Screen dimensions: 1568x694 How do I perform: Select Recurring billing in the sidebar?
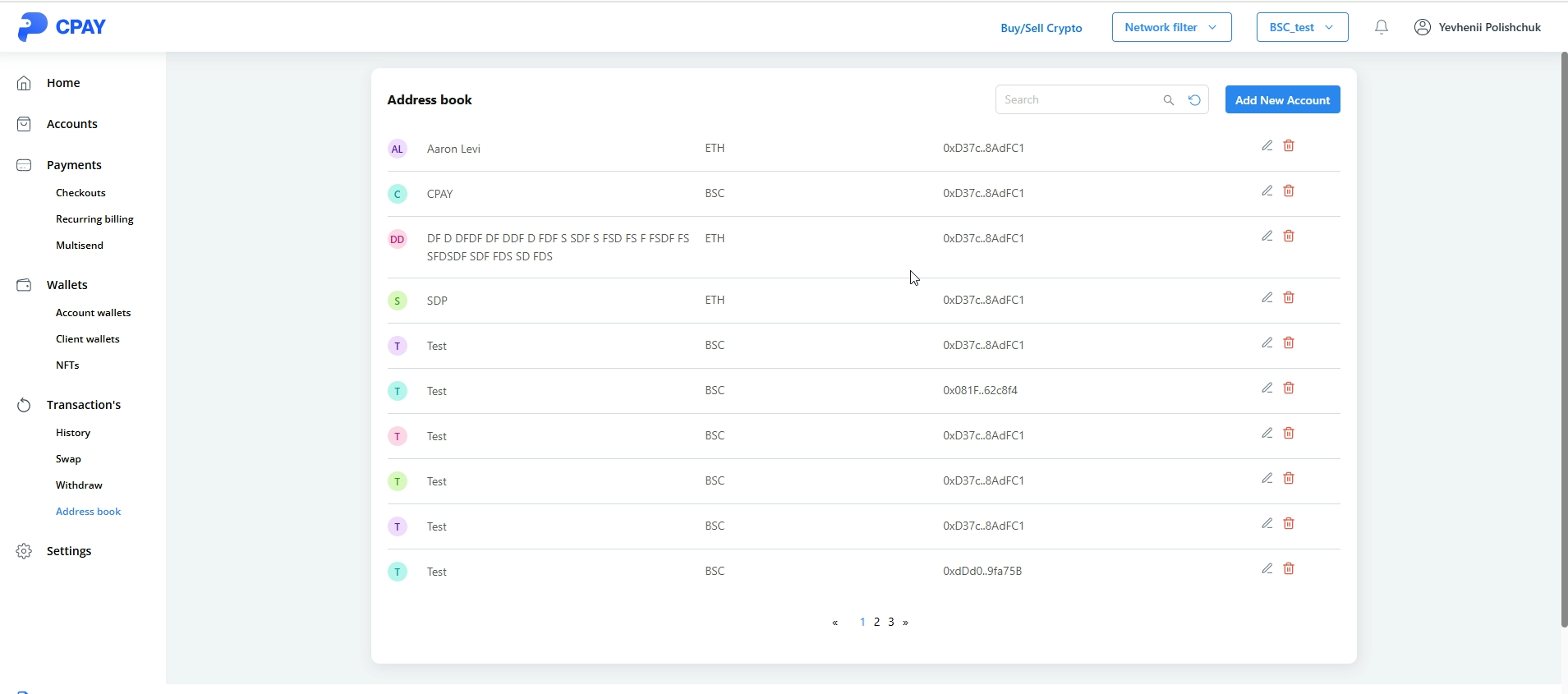point(94,219)
